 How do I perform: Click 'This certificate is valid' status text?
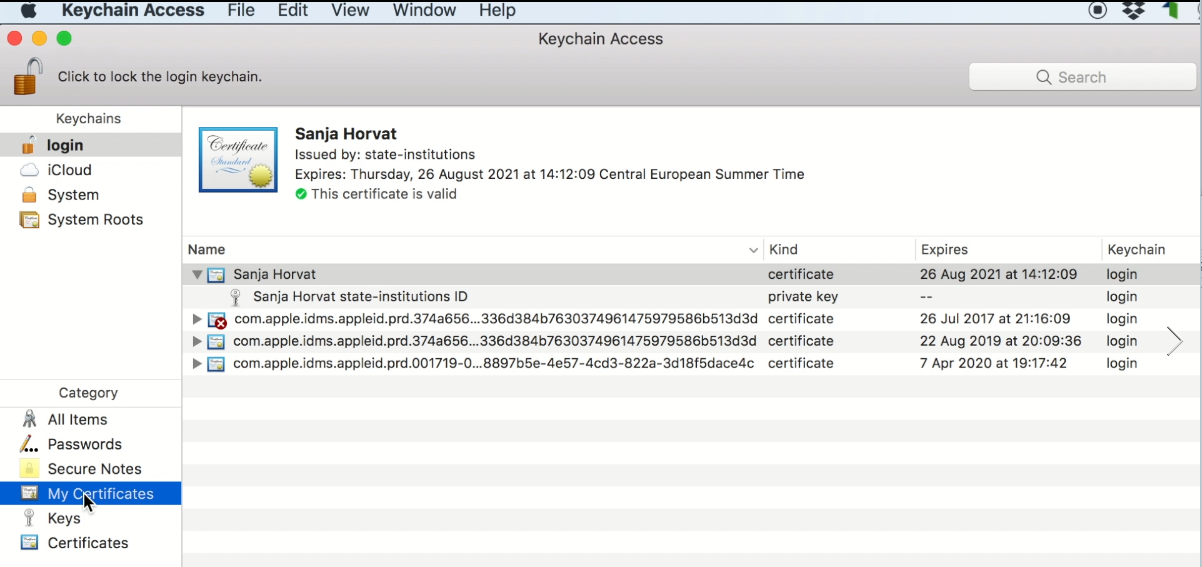384,195
